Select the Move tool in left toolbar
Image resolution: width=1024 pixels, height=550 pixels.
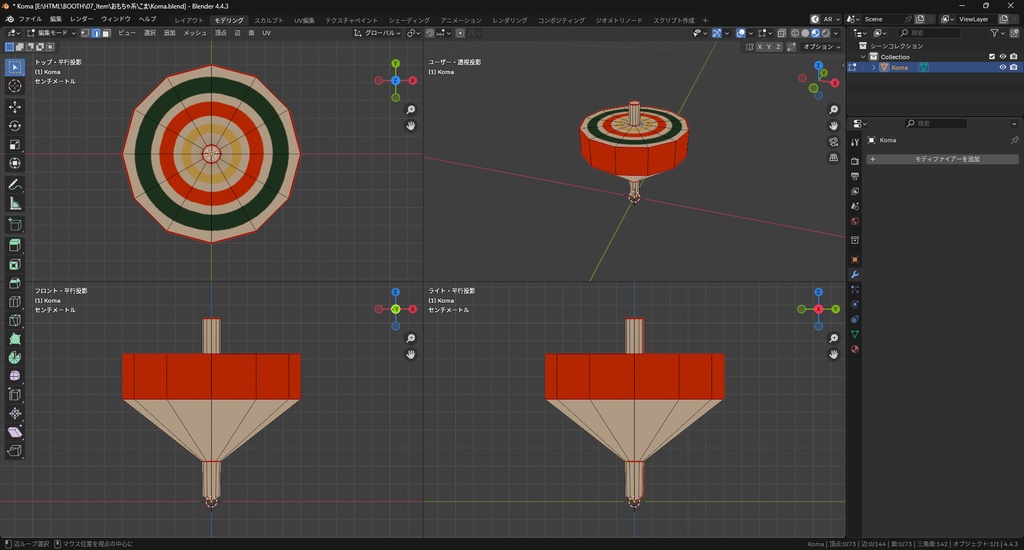click(x=15, y=106)
